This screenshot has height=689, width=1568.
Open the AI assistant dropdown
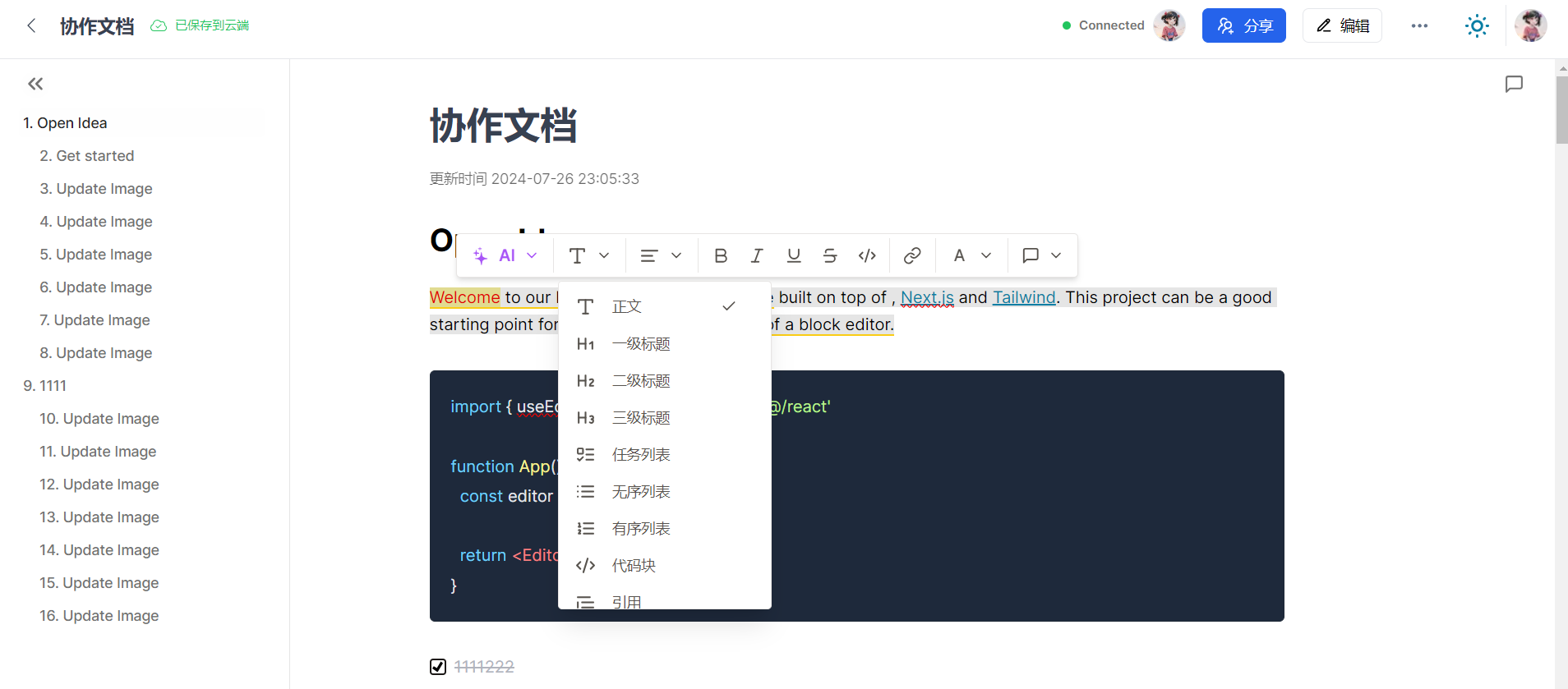coord(505,255)
